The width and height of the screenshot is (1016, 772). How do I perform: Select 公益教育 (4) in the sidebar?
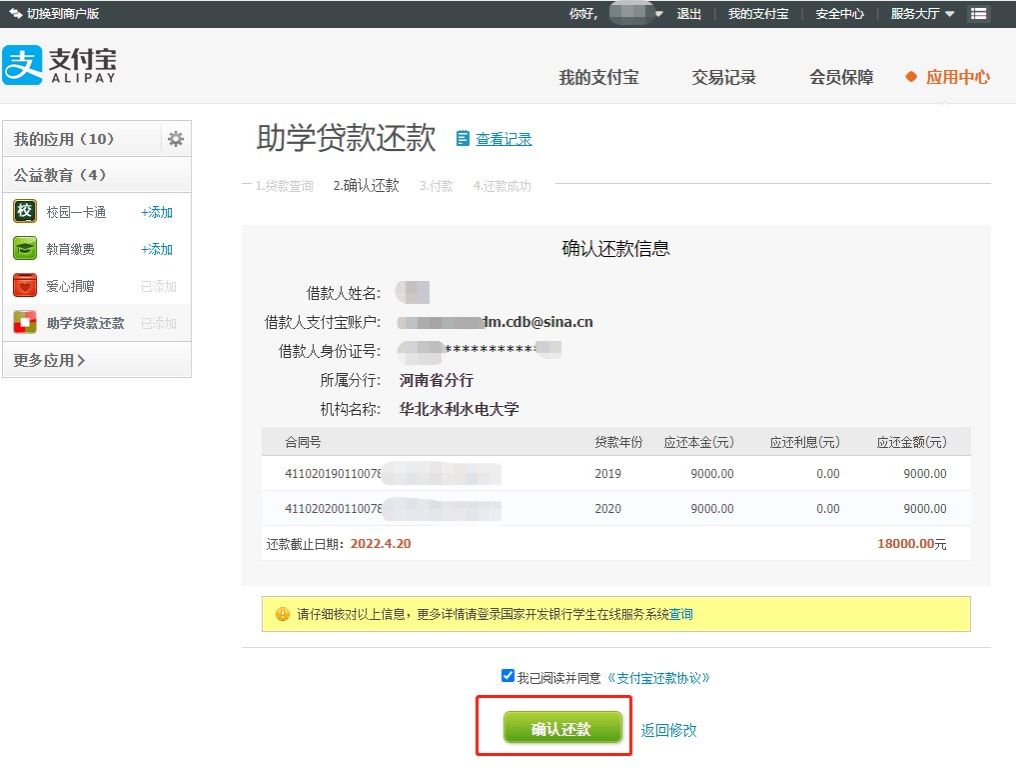60,175
